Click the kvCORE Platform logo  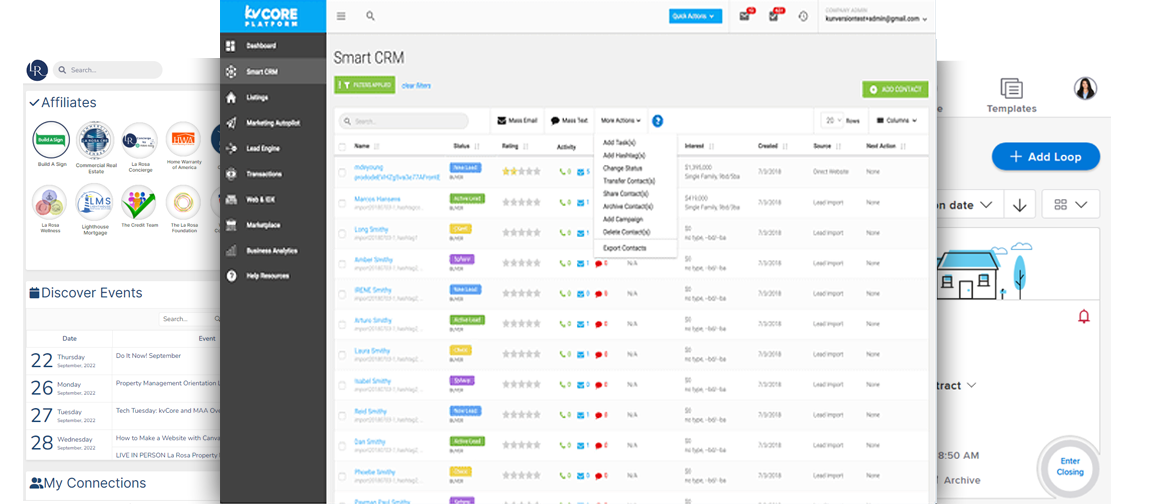click(273, 16)
